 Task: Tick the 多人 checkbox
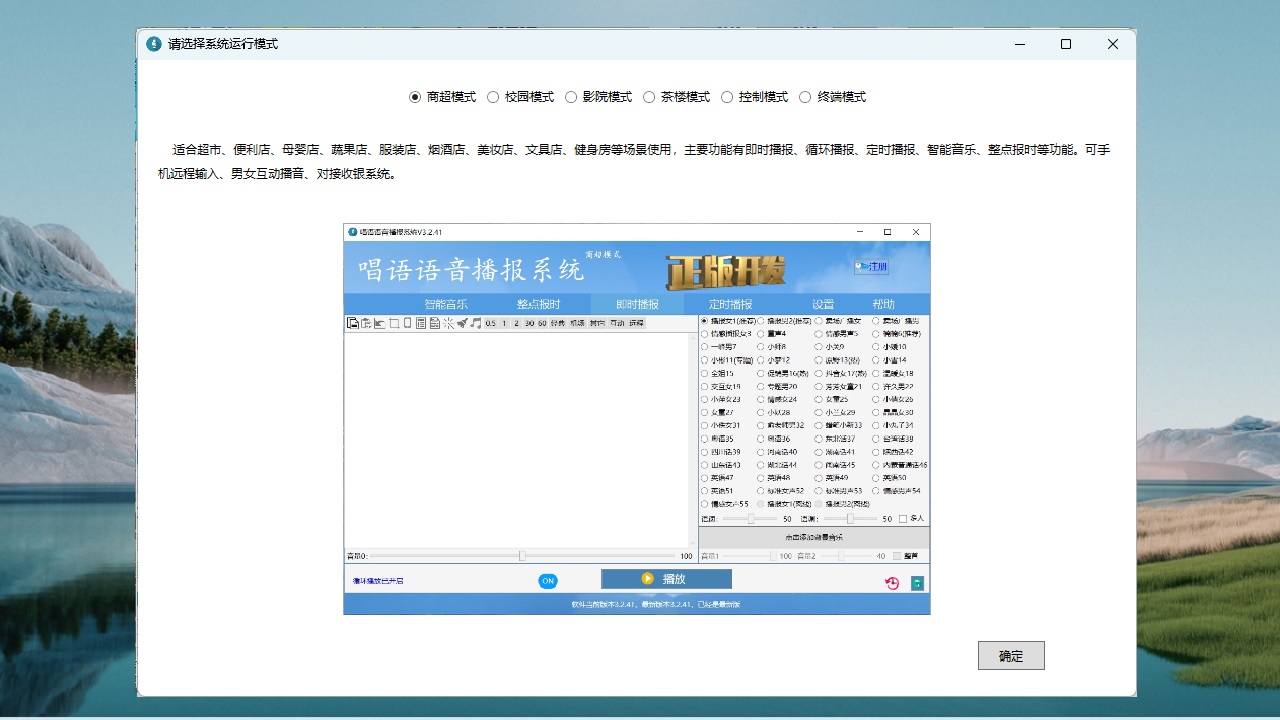coord(903,519)
